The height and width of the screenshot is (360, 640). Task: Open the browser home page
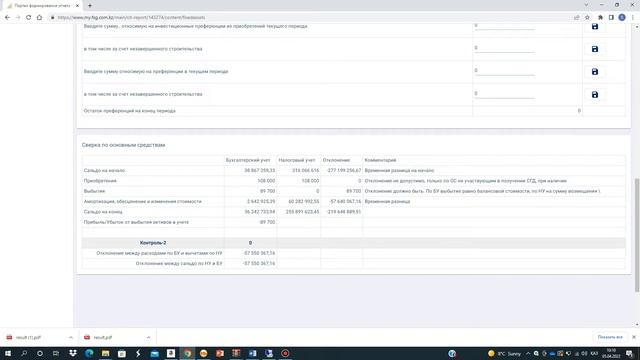point(39,18)
